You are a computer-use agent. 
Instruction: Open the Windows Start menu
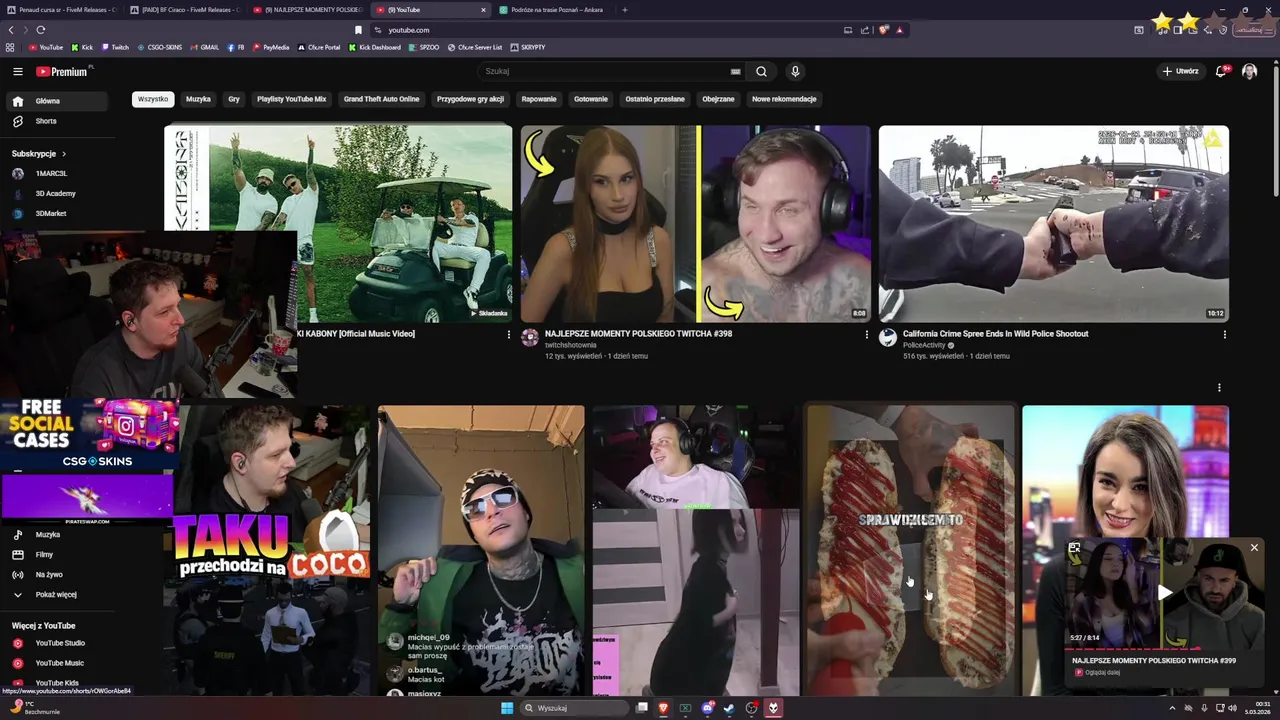[x=507, y=708]
